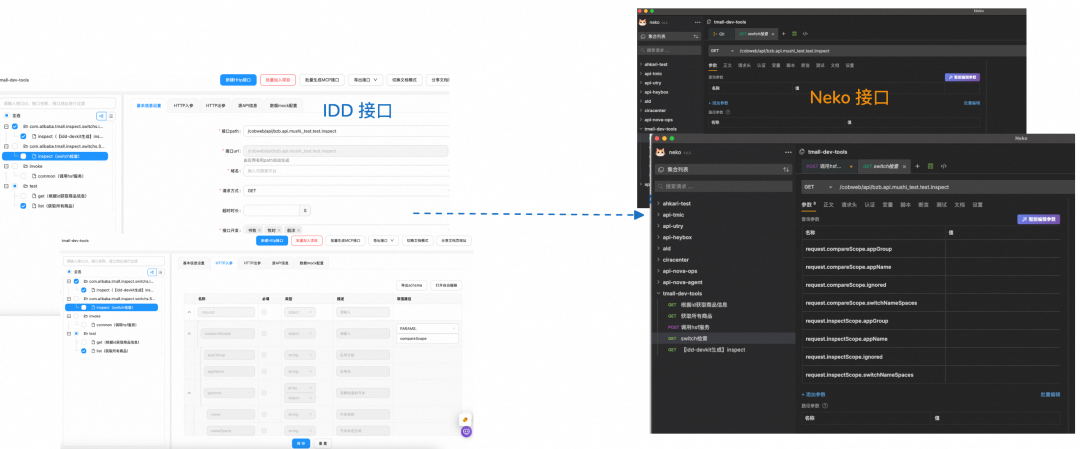
Task: Expand the ciracenter collection in front Neko window
Action: coord(658,260)
